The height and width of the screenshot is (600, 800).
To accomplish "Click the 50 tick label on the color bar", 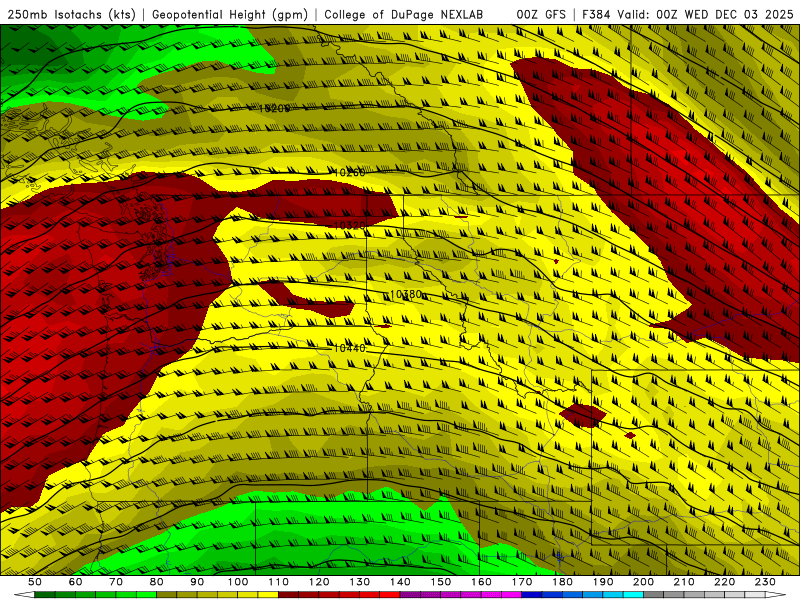I will click(x=35, y=582).
